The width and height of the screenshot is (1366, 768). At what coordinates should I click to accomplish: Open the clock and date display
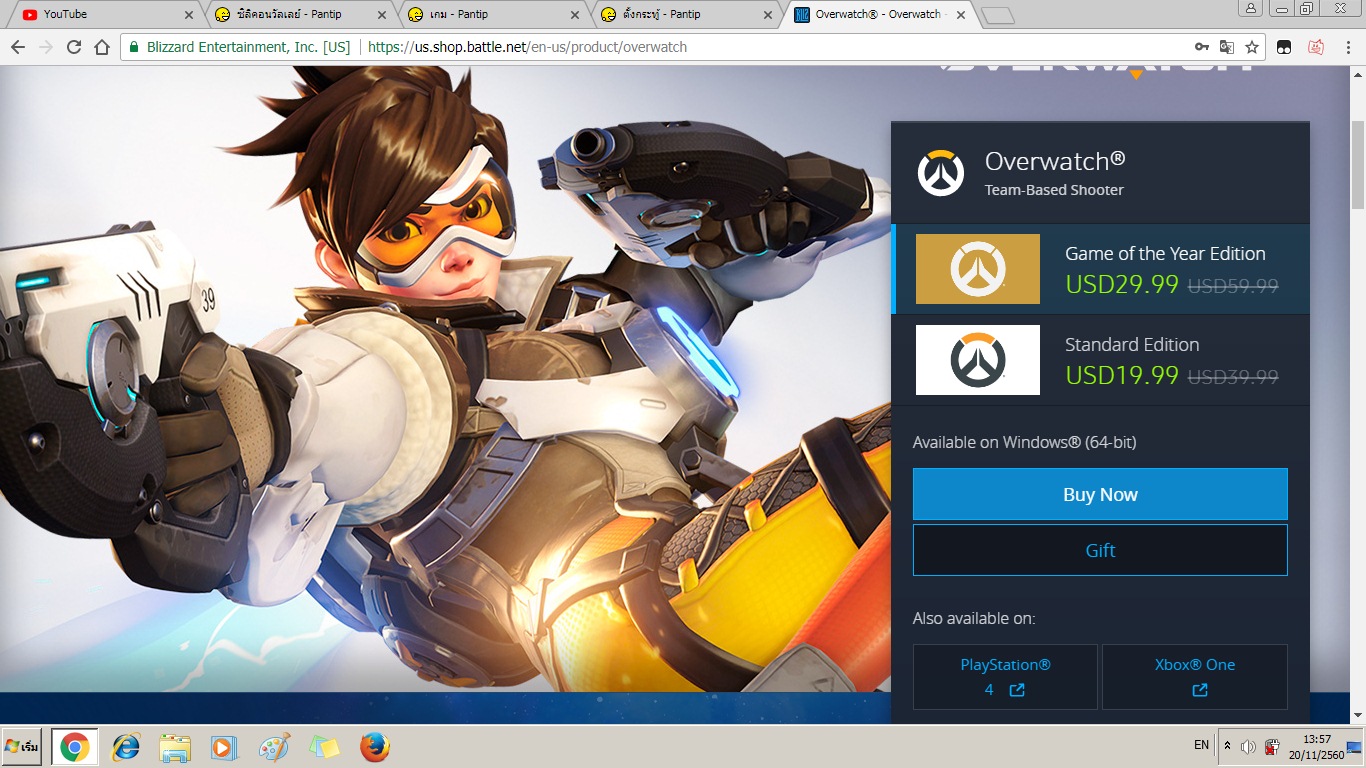(x=1317, y=746)
